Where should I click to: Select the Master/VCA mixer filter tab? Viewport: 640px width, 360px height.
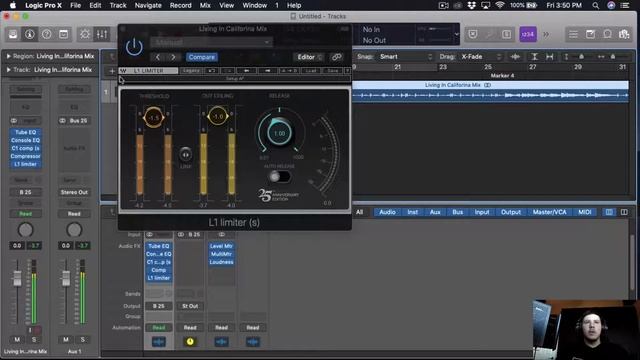click(549, 212)
